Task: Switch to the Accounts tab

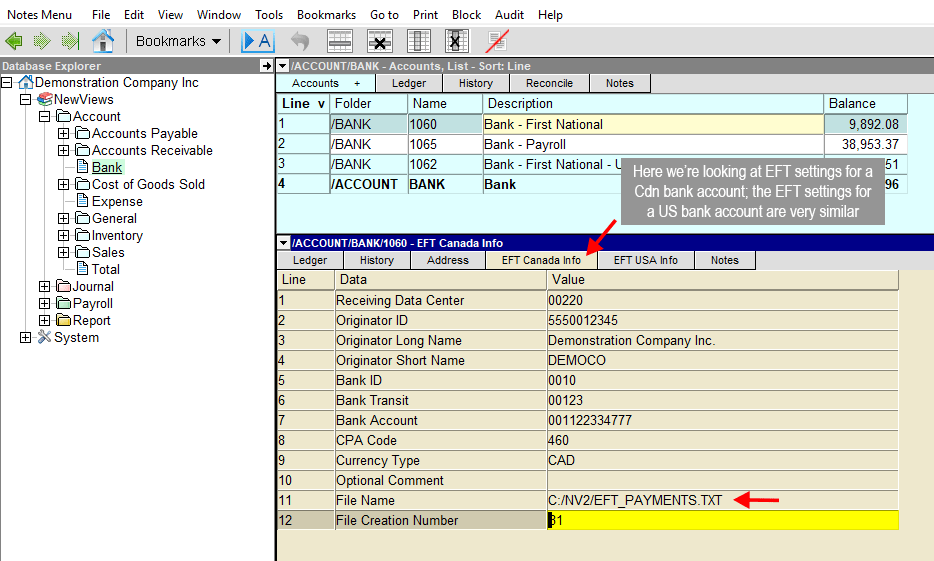Action: tap(325, 83)
